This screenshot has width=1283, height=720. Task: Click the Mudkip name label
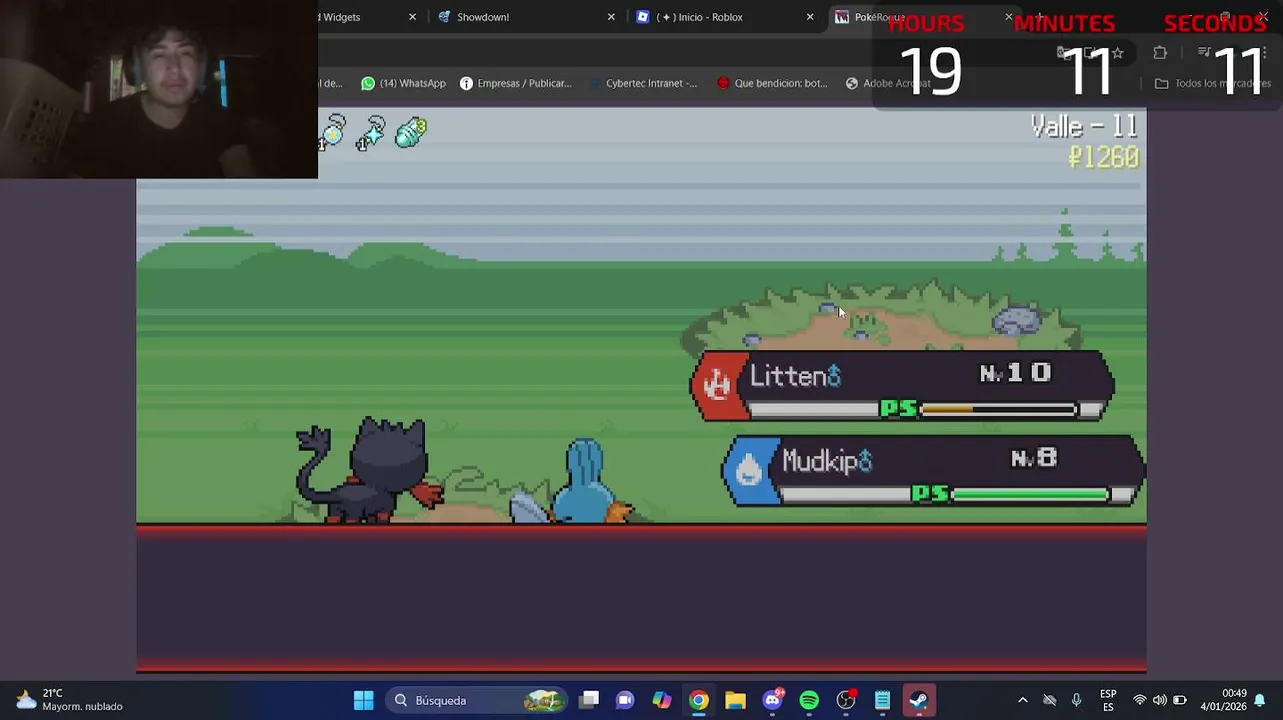point(828,461)
